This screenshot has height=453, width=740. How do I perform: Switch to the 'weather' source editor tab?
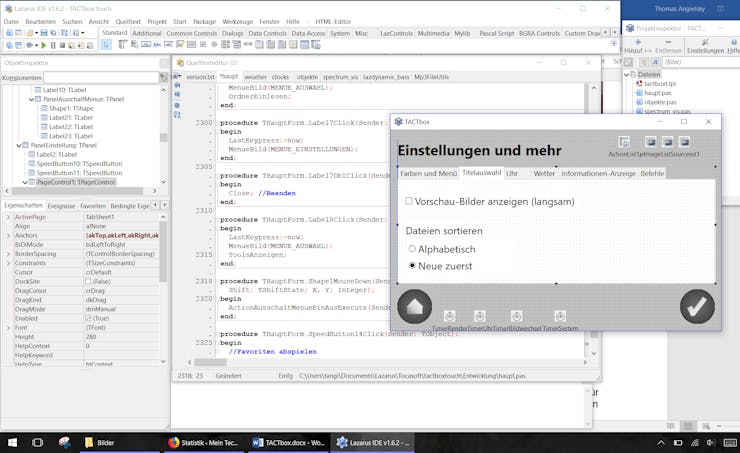tap(255, 77)
